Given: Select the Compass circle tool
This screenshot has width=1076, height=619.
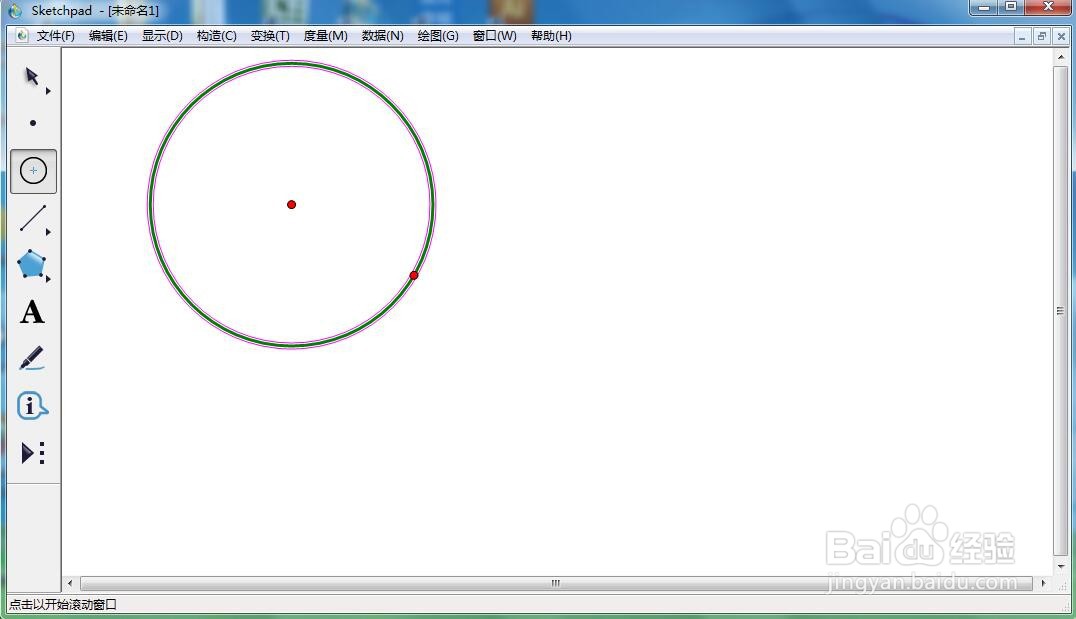Looking at the screenshot, I should tap(33, 171).
